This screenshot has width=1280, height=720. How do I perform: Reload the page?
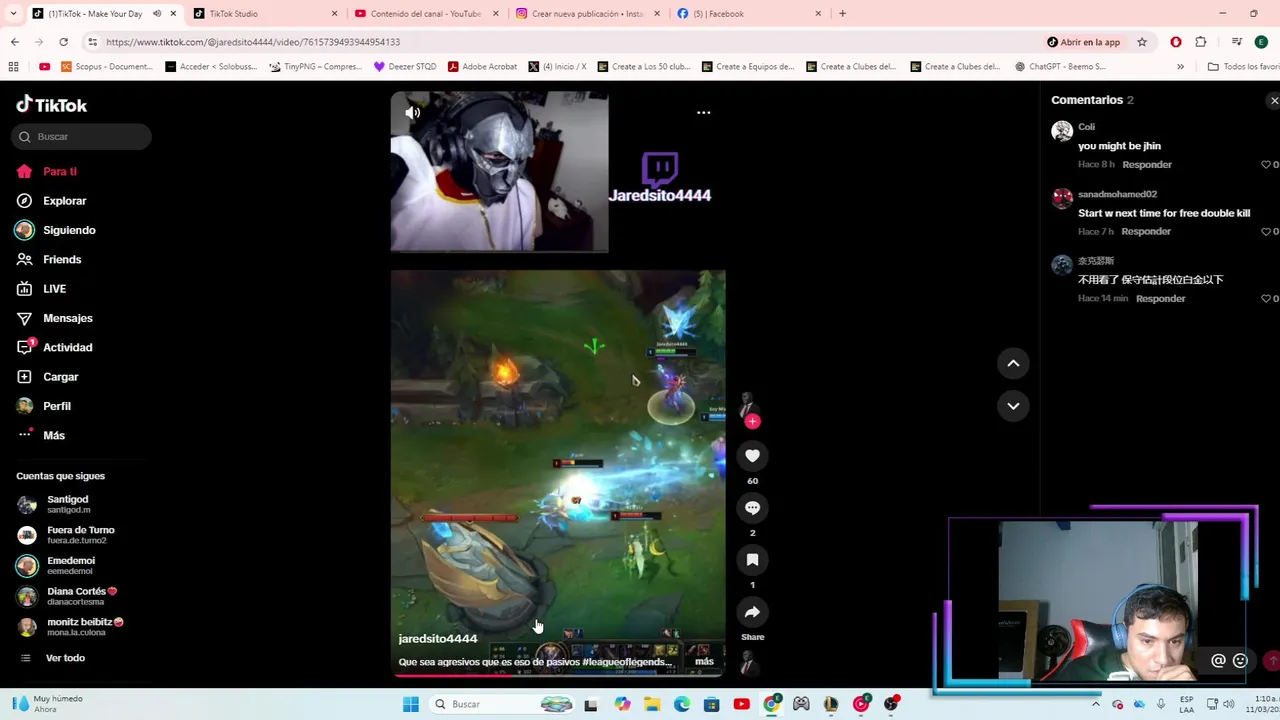click(x=63, y=42)
